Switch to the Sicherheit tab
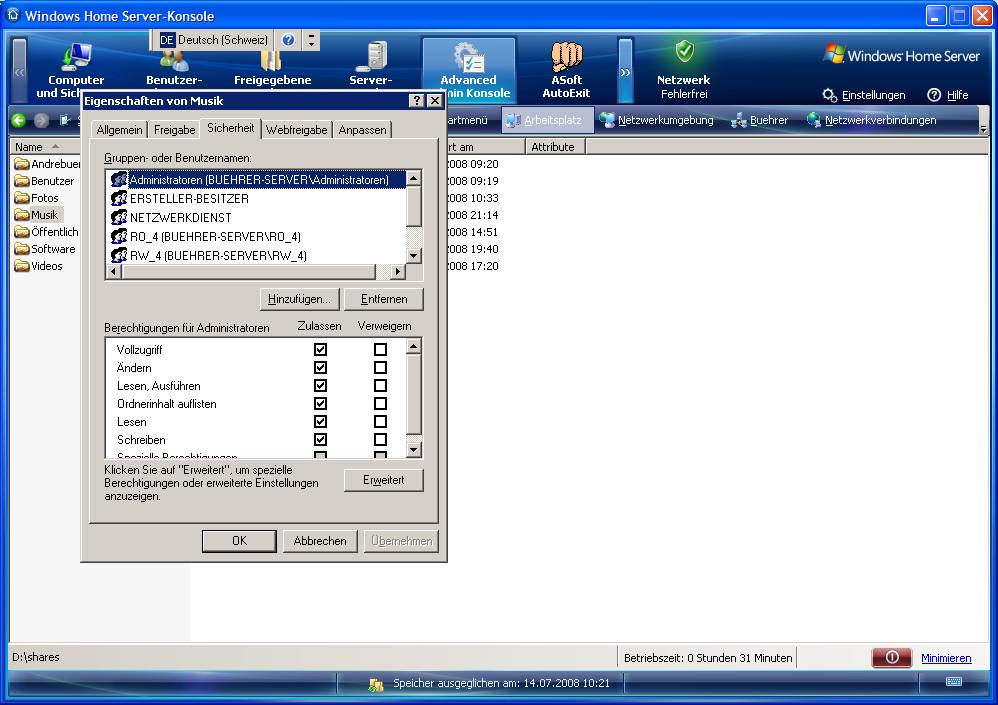Screen dimensions: 998x705 (x=230, y=128)
